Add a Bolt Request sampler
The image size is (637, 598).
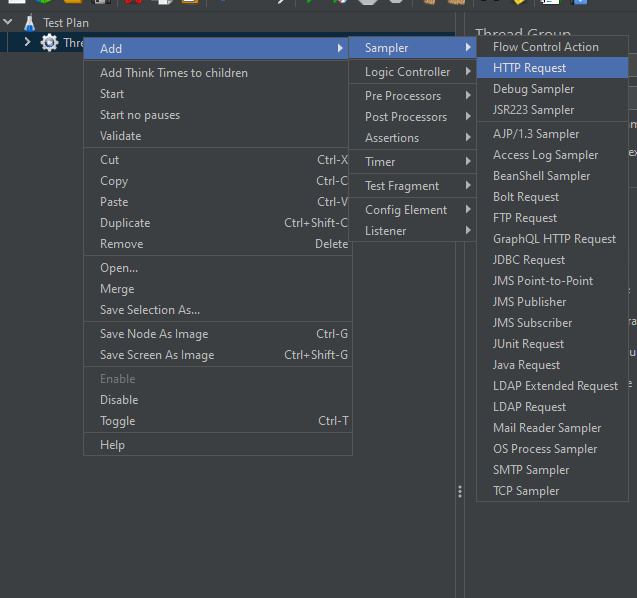click(x=552, y=197)
